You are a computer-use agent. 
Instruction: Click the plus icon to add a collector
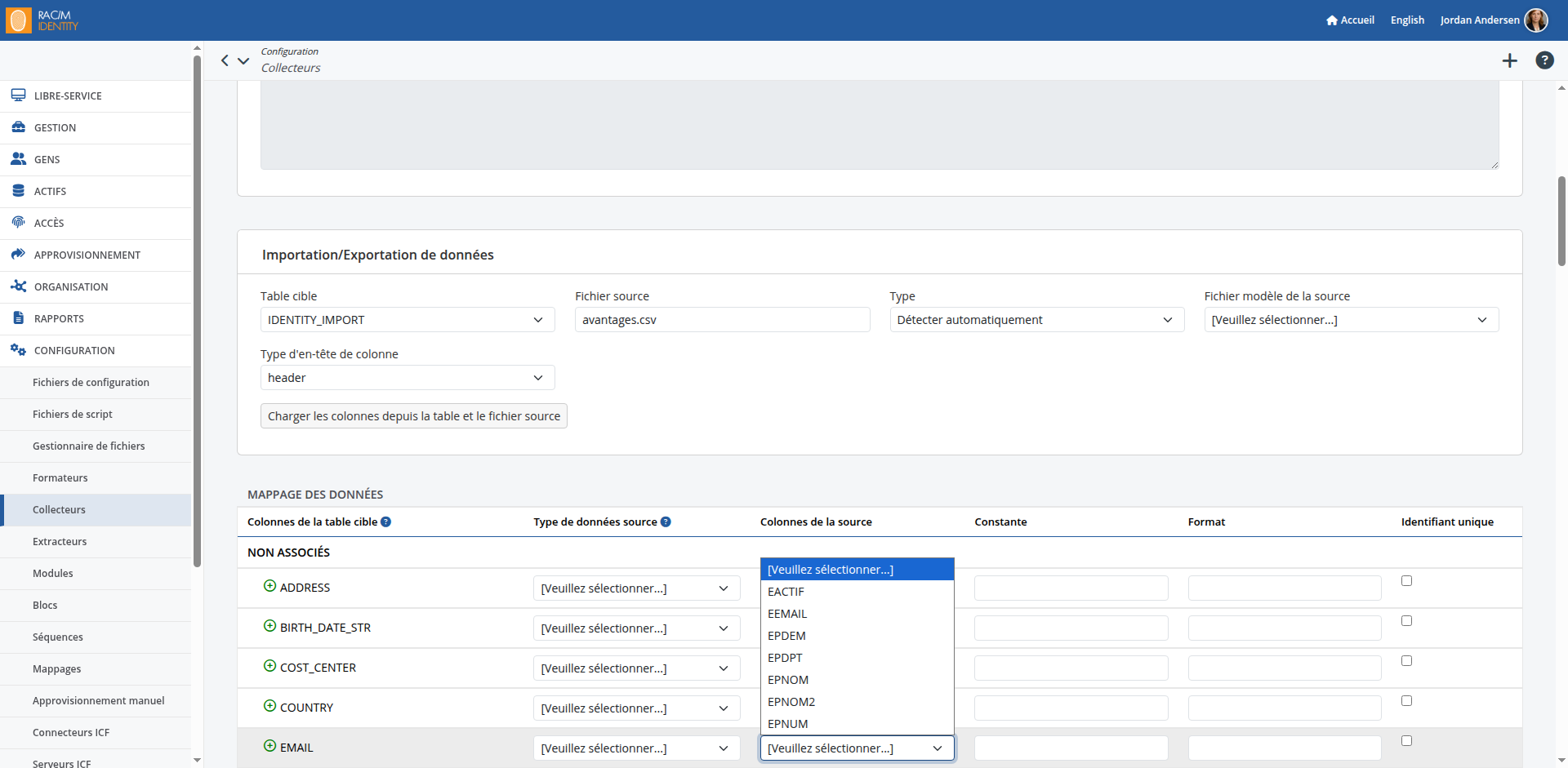(x=1509, y=60)
